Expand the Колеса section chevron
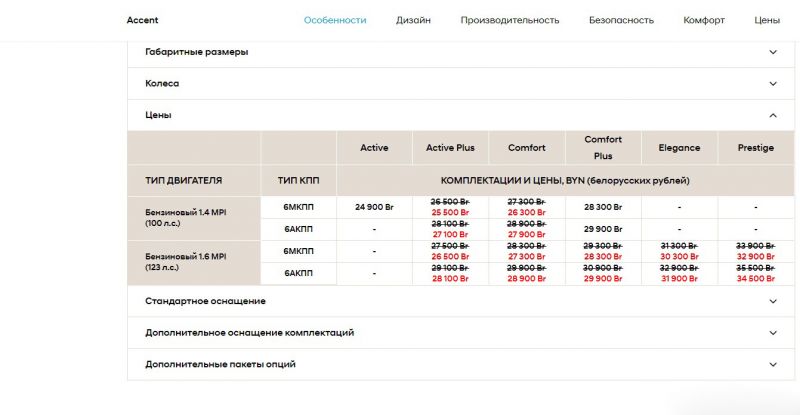 pos(773,84)
